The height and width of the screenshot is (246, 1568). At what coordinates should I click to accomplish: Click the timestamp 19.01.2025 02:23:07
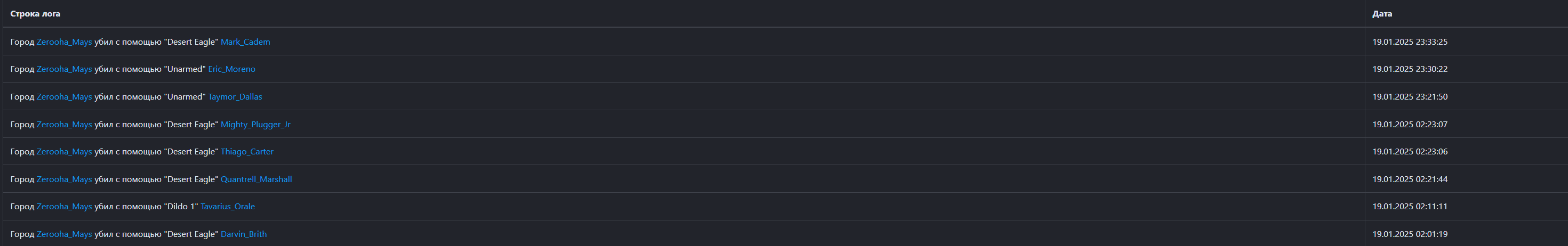[x=1410, y=125]
